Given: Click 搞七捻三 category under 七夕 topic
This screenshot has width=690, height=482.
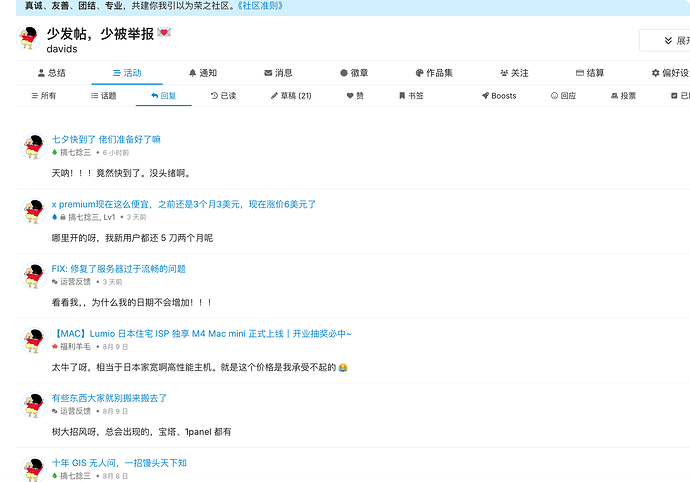Looking at the screenshot, I should click(x=71, y=153).
